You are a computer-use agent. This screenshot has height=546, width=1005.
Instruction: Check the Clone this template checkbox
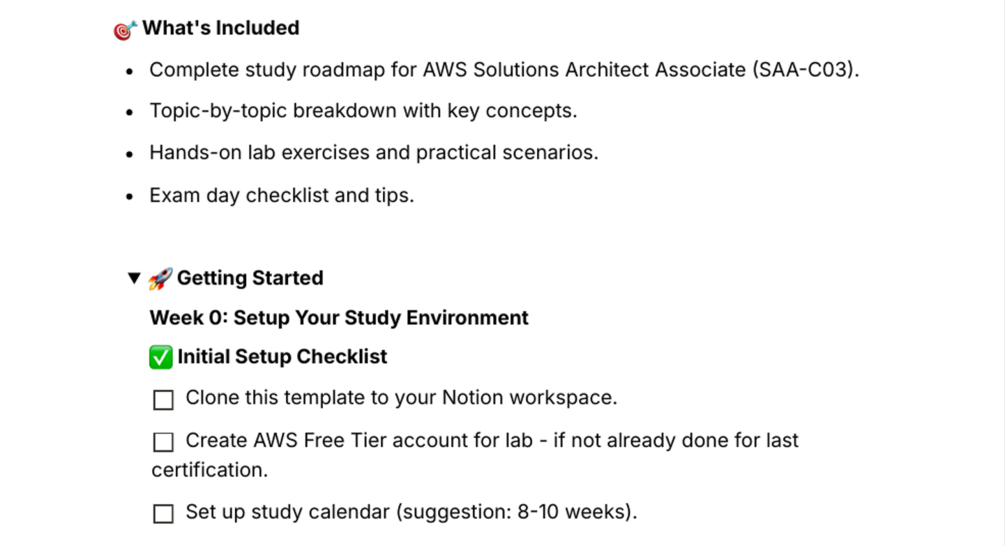point(163,400)
